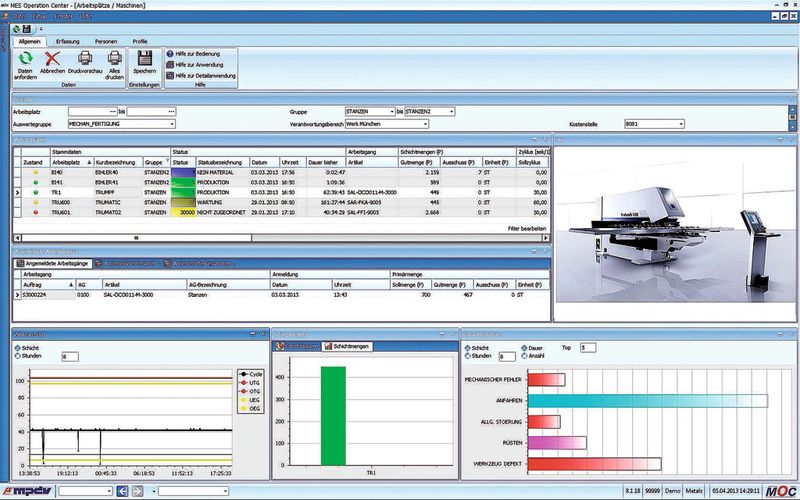800x500 pixels.
Task: Expand the Verantwortungsbereich Werk München dropdown
Action: click(425, 124)
